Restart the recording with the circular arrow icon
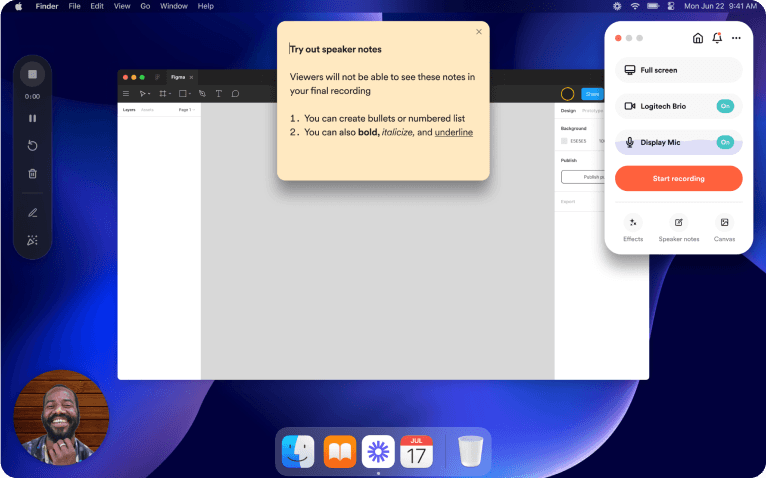 [x=32, y=146]
